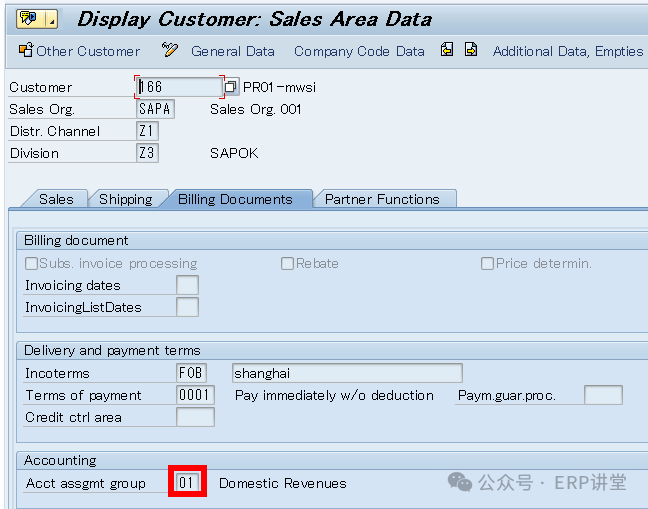
Task: Open Company Code Data
Action: [x=359, y=51]
